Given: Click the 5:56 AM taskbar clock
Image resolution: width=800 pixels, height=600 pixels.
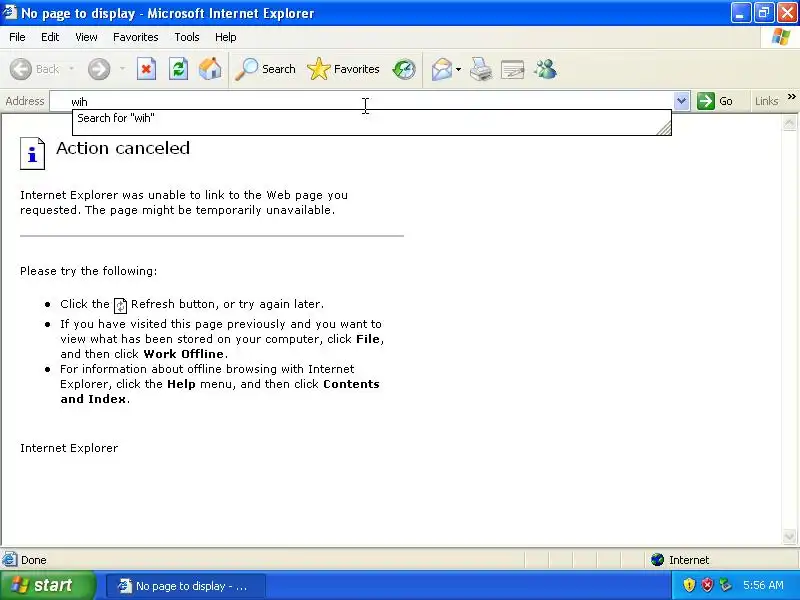Looking at the screenshot, I should click(763, 585).
